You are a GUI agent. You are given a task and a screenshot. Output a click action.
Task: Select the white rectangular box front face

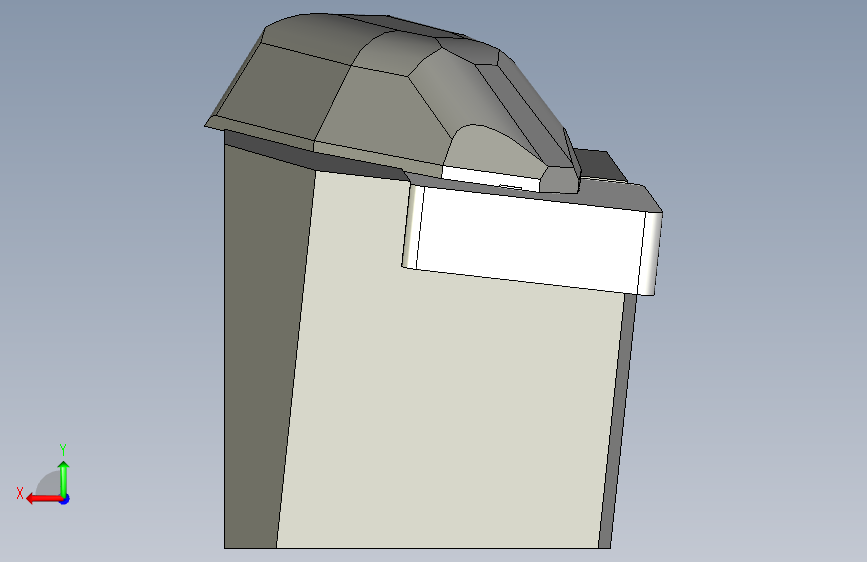pos(531,239)
